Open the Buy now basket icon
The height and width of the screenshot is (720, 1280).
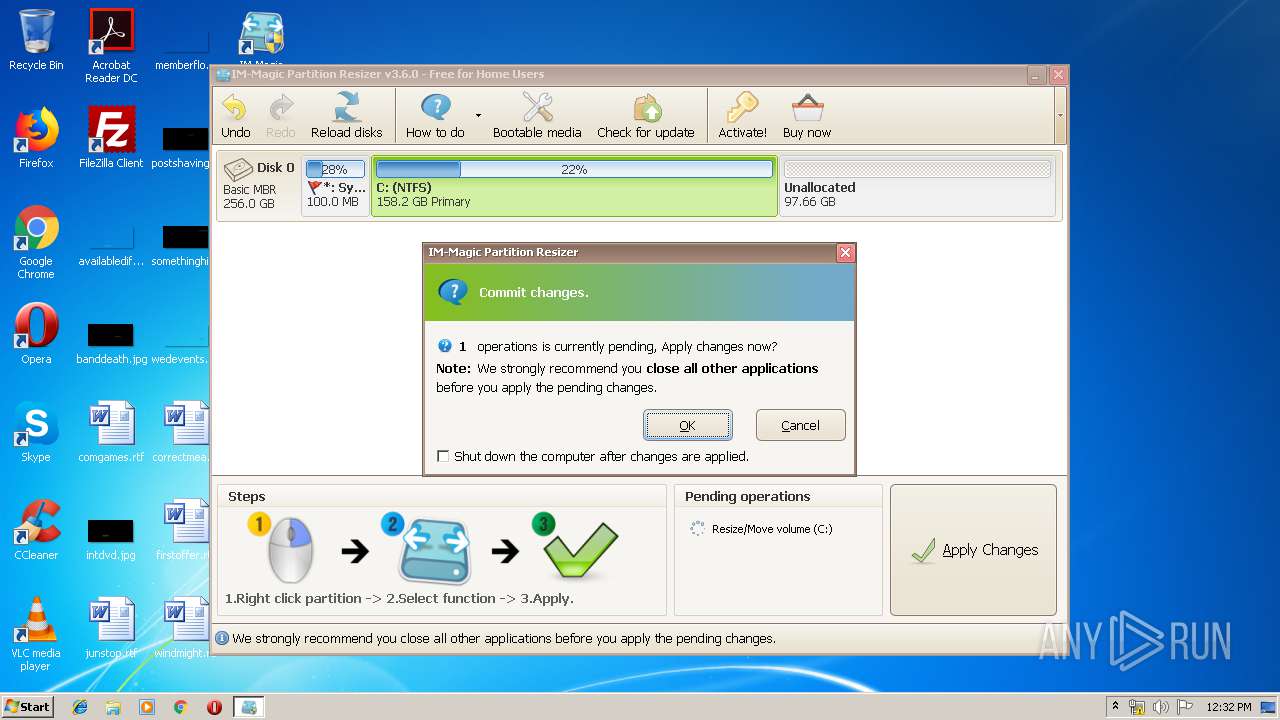tap(807, 109)
